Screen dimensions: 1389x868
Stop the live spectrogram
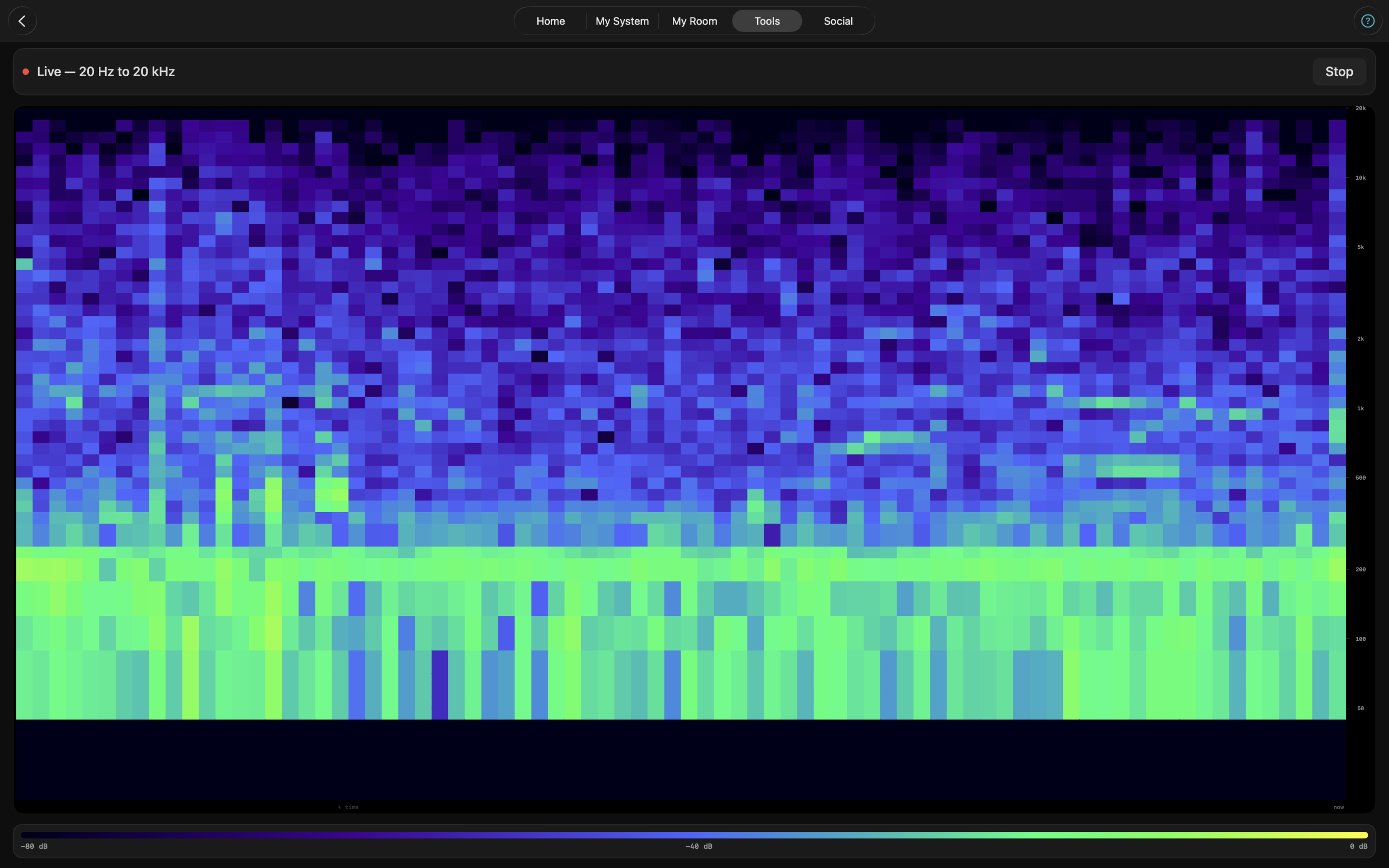pos(1339,72)
